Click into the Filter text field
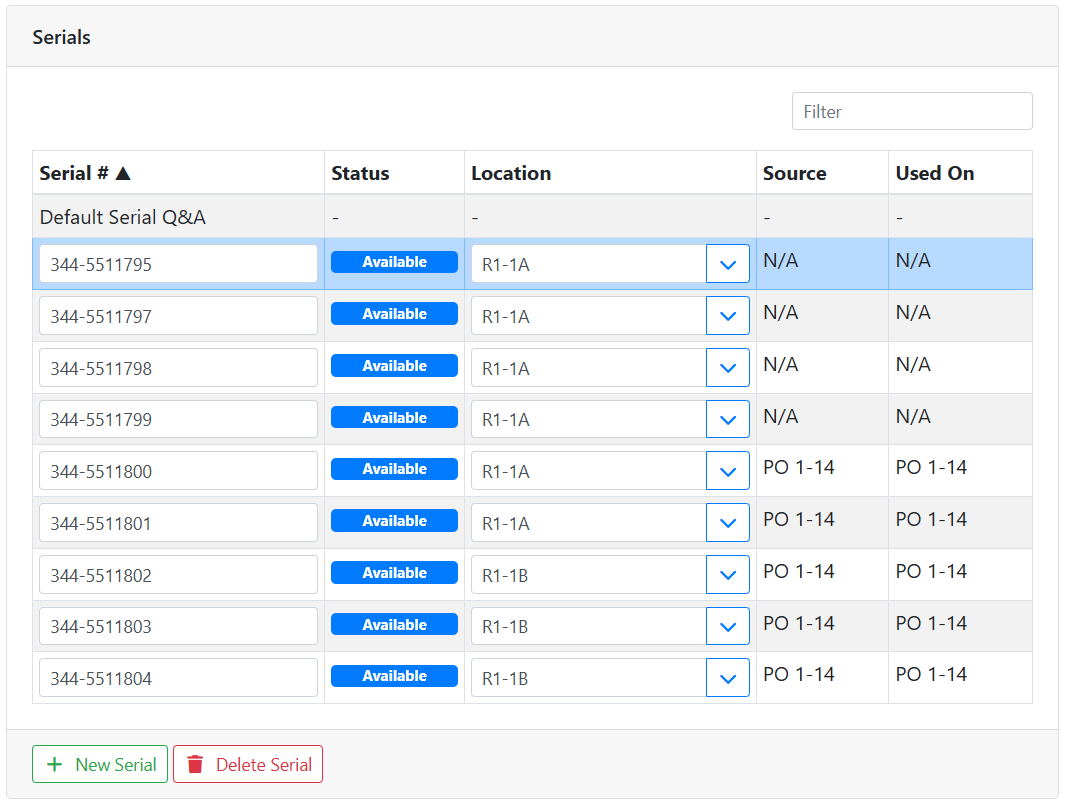The width and height of the screenshot is (1071, 810). [911, 111]
